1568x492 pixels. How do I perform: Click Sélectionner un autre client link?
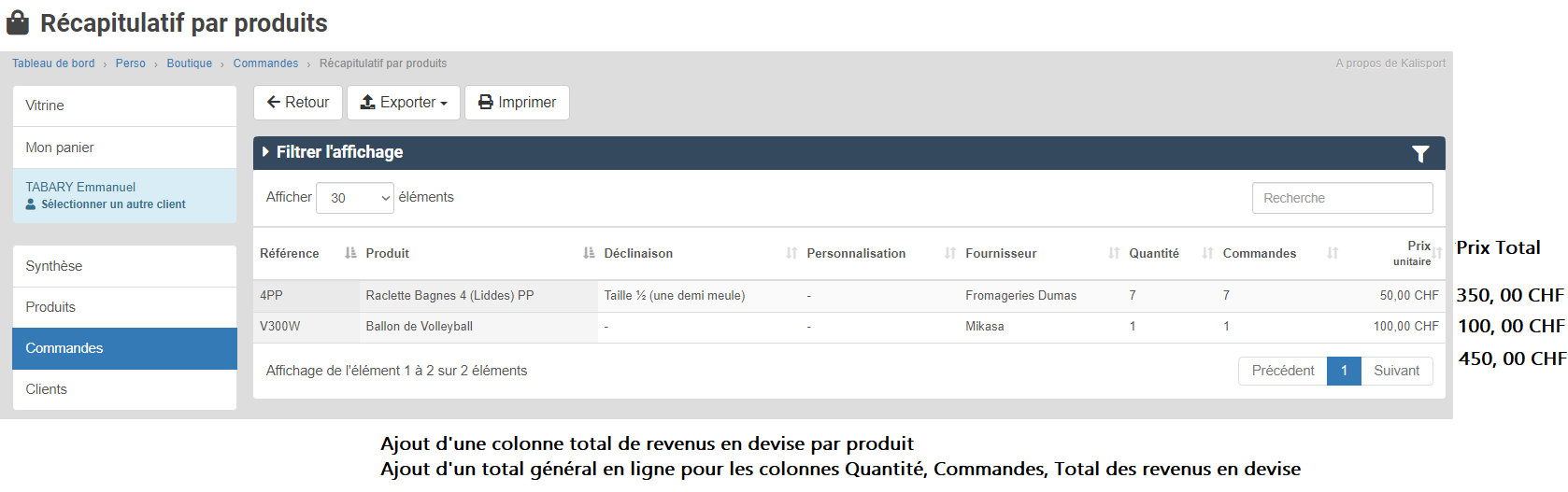[113, 204]
